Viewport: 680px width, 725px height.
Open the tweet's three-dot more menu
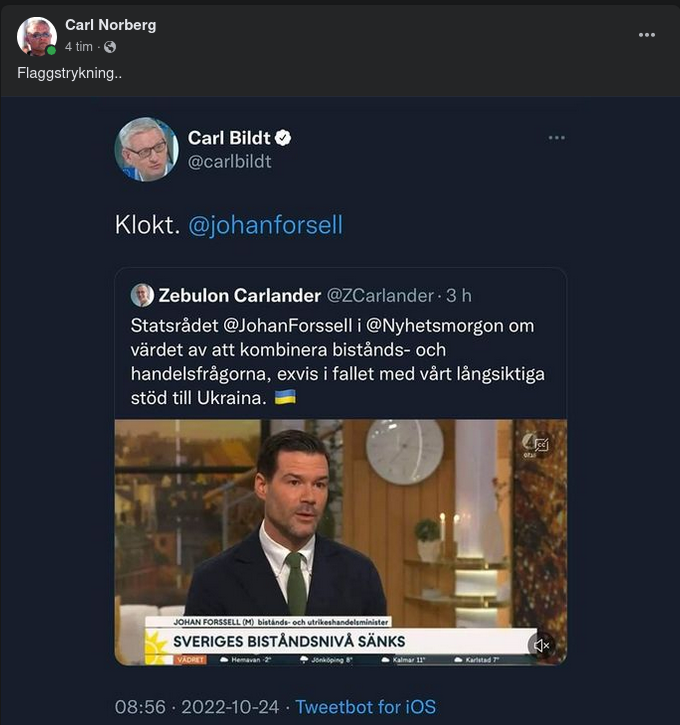556,138
